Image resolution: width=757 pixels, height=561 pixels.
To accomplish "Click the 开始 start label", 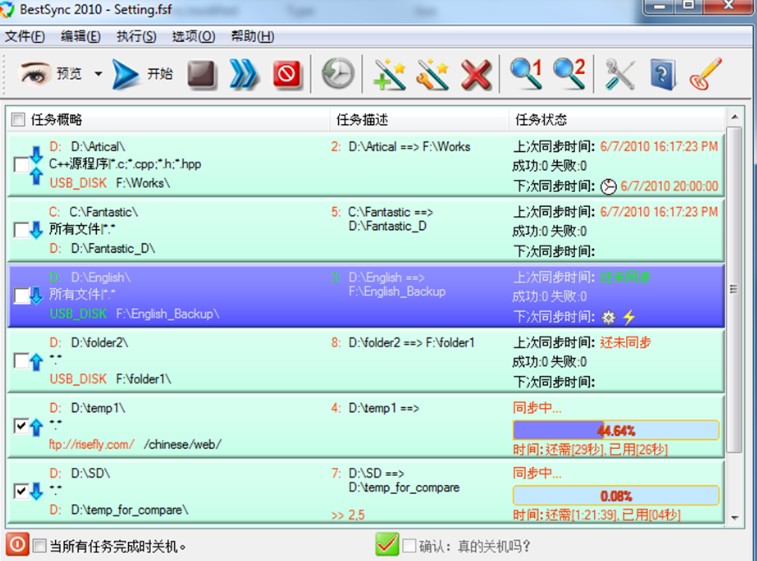I will 160,74.
